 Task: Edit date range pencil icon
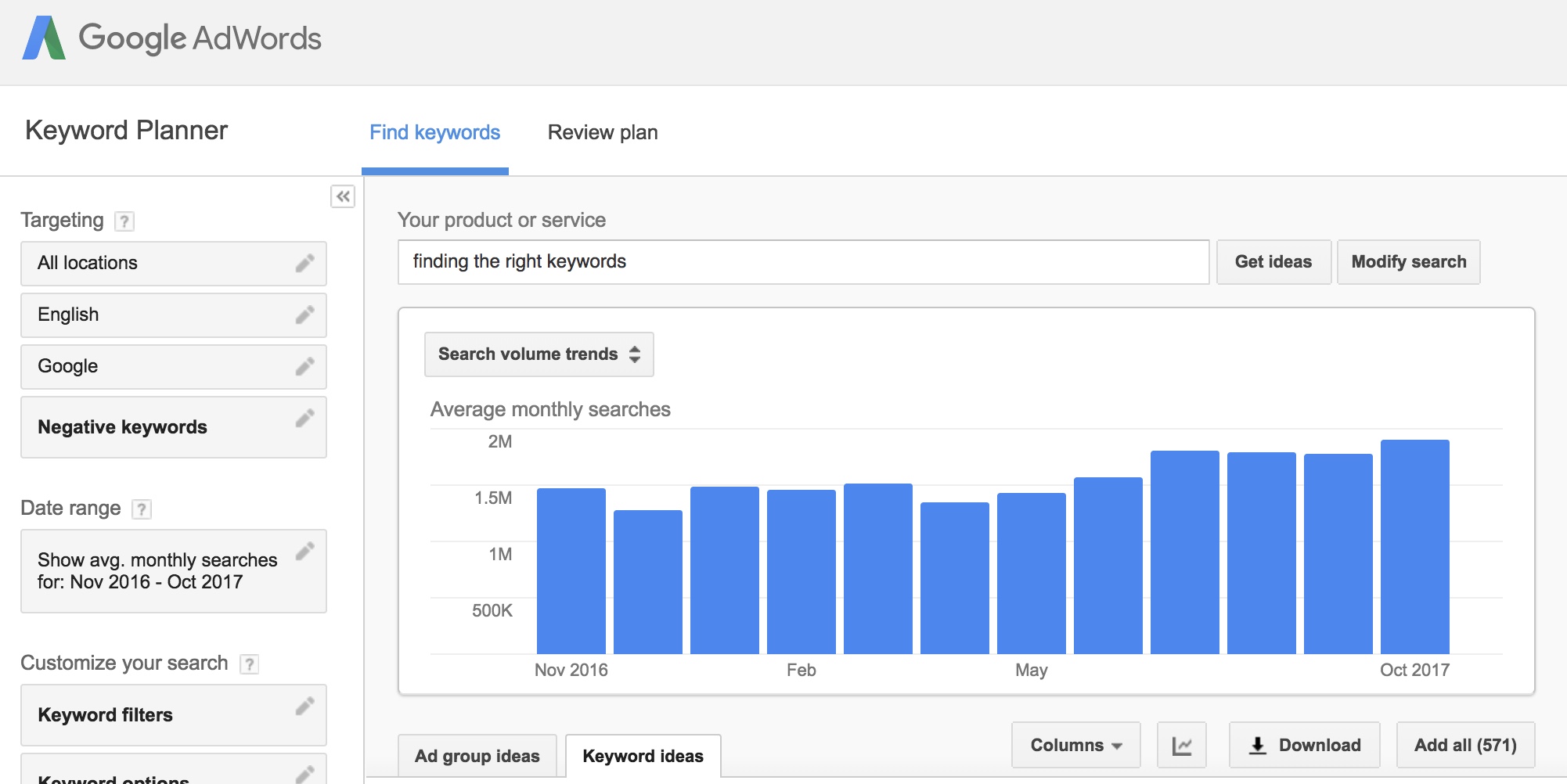pyautogui.click(x=304, y=551)
